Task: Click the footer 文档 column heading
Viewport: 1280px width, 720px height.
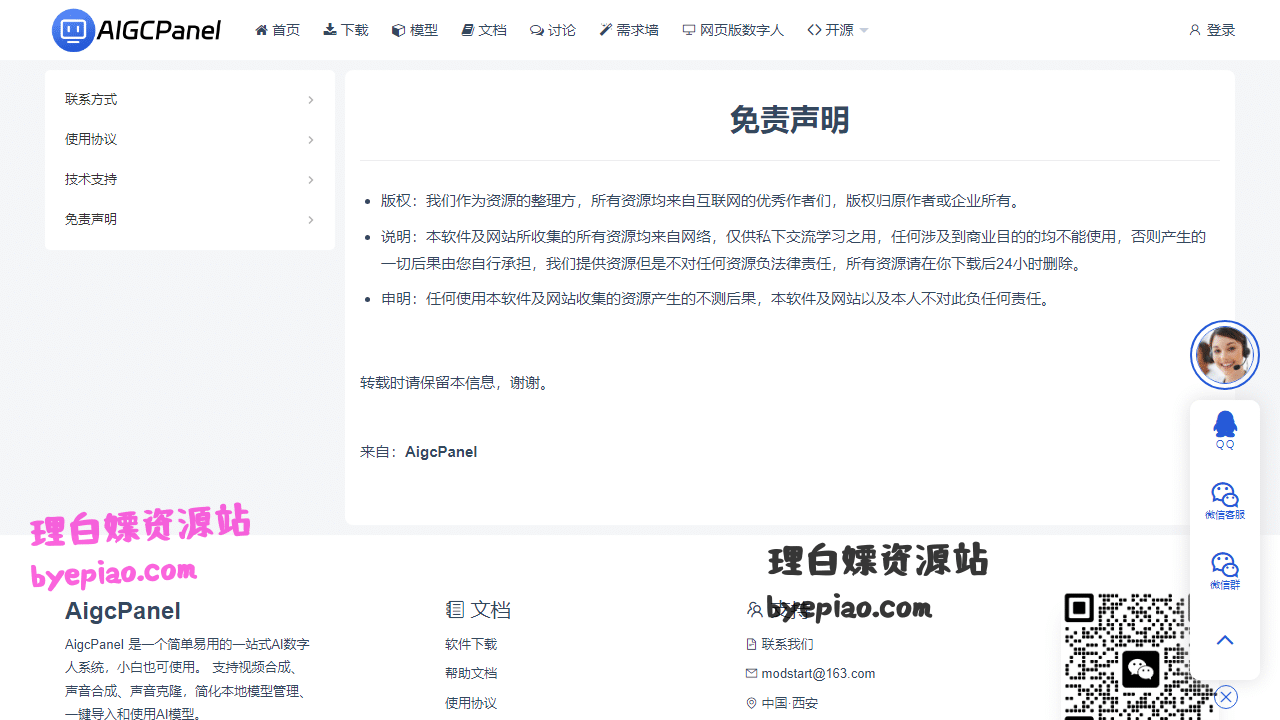Action: pos(478,609)
